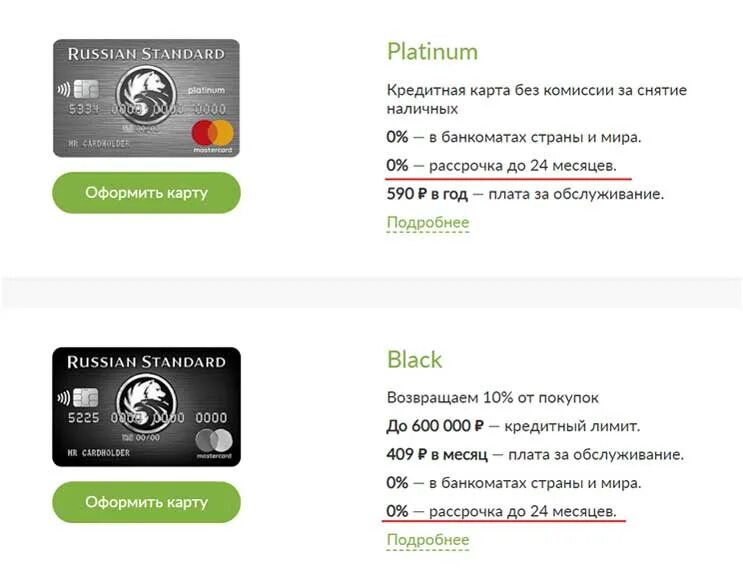Open Подробнее link under Platinum card
This screenshot has height=580, width=743.
coord(428,222)
